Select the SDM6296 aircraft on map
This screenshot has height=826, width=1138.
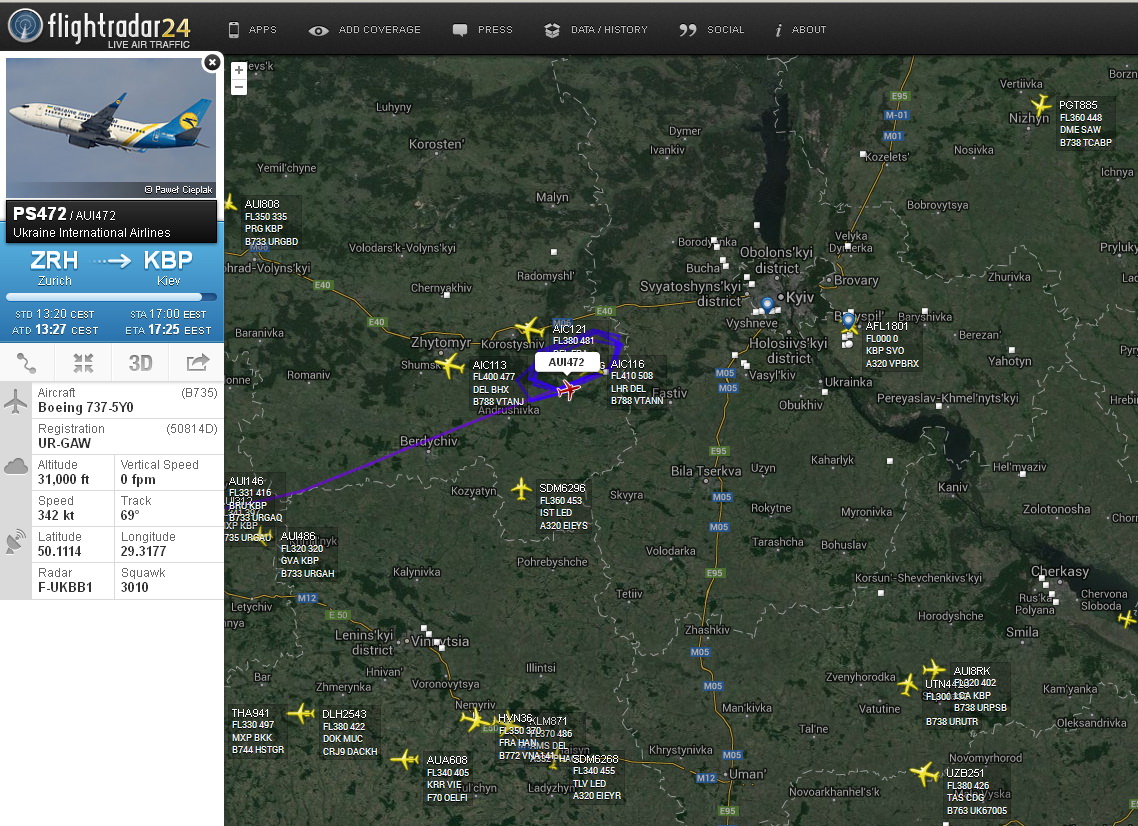click(x=521, y=488)
